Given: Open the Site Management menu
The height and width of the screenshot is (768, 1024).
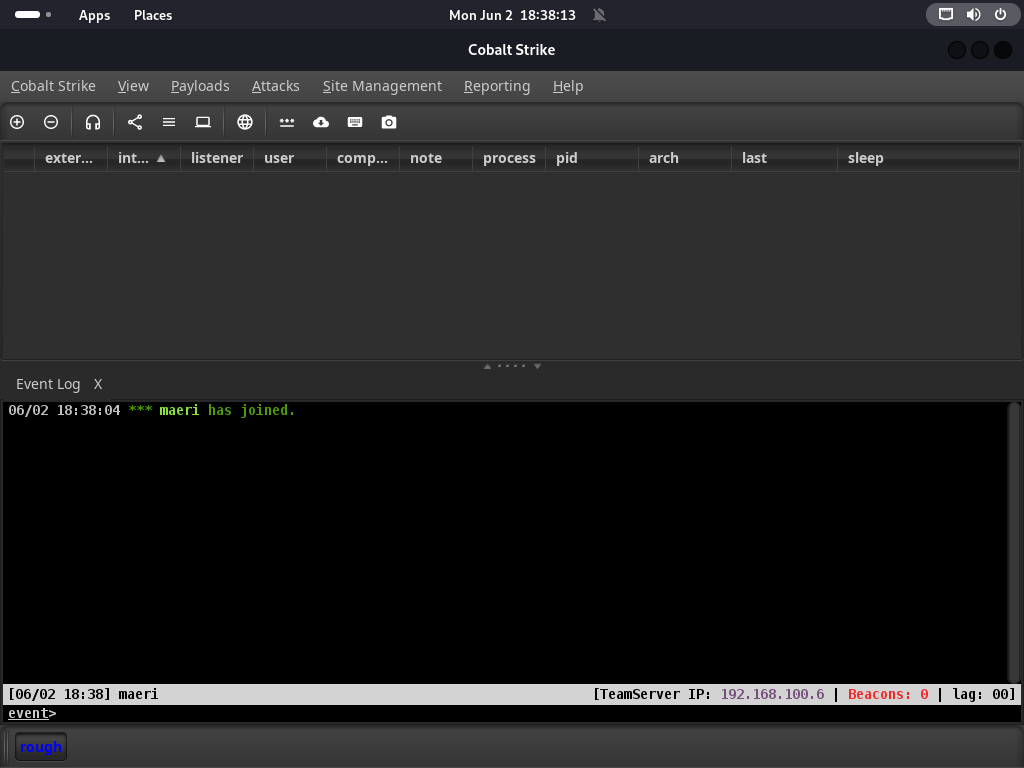Looking at the screenshot, I should click(382, 86).
